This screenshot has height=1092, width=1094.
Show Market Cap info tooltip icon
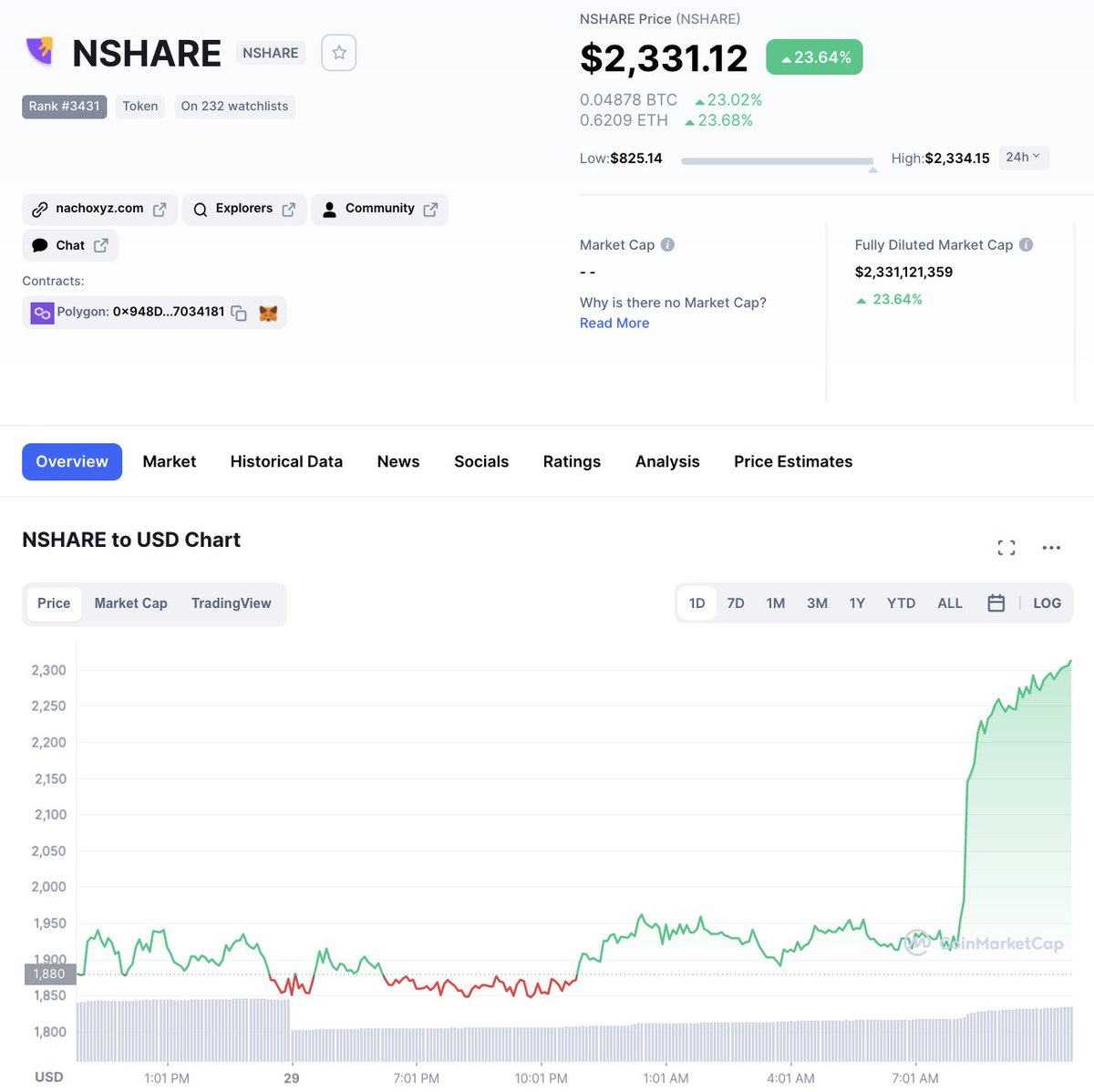(x=667, y=244)
